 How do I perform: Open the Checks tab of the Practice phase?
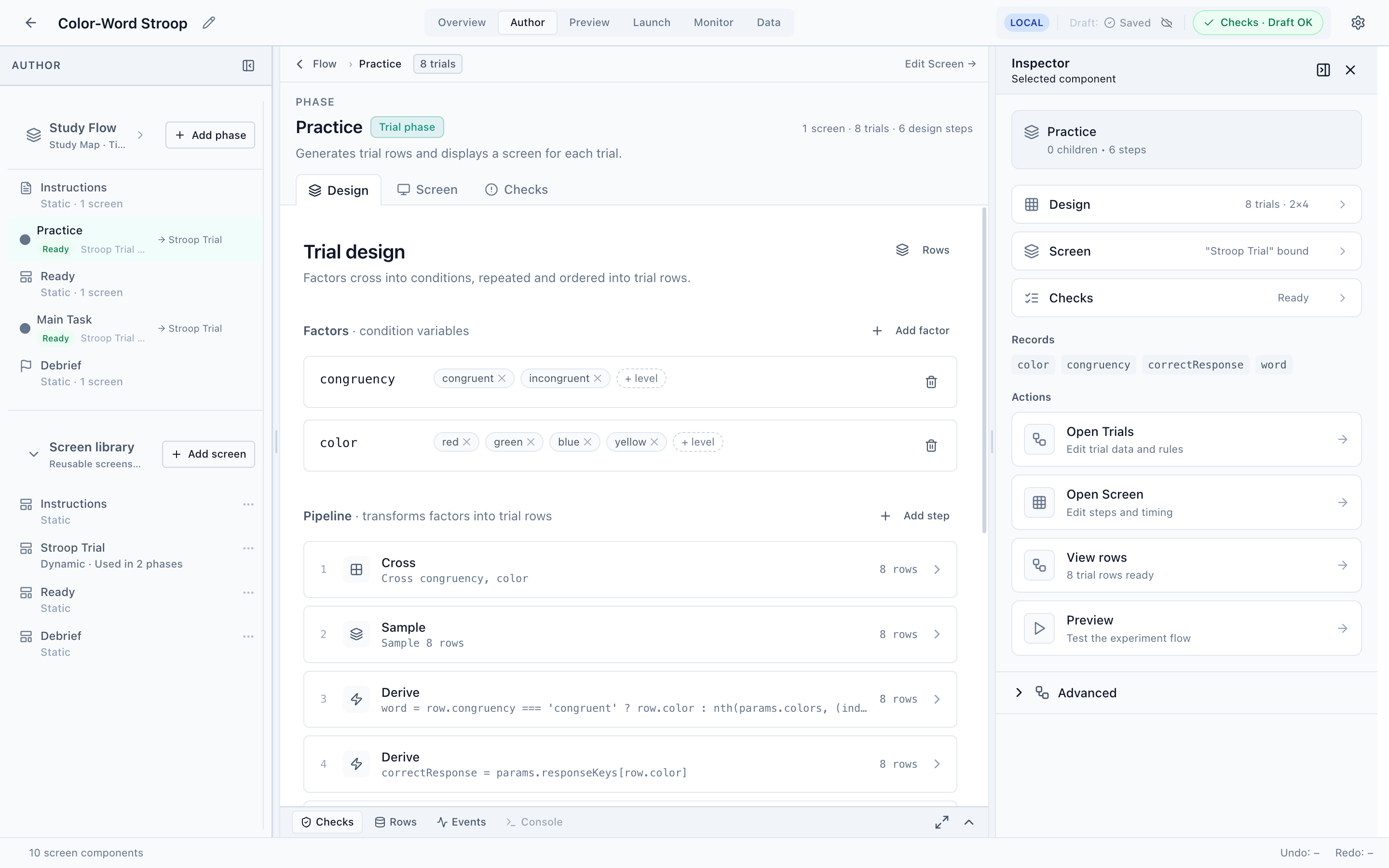517,190
